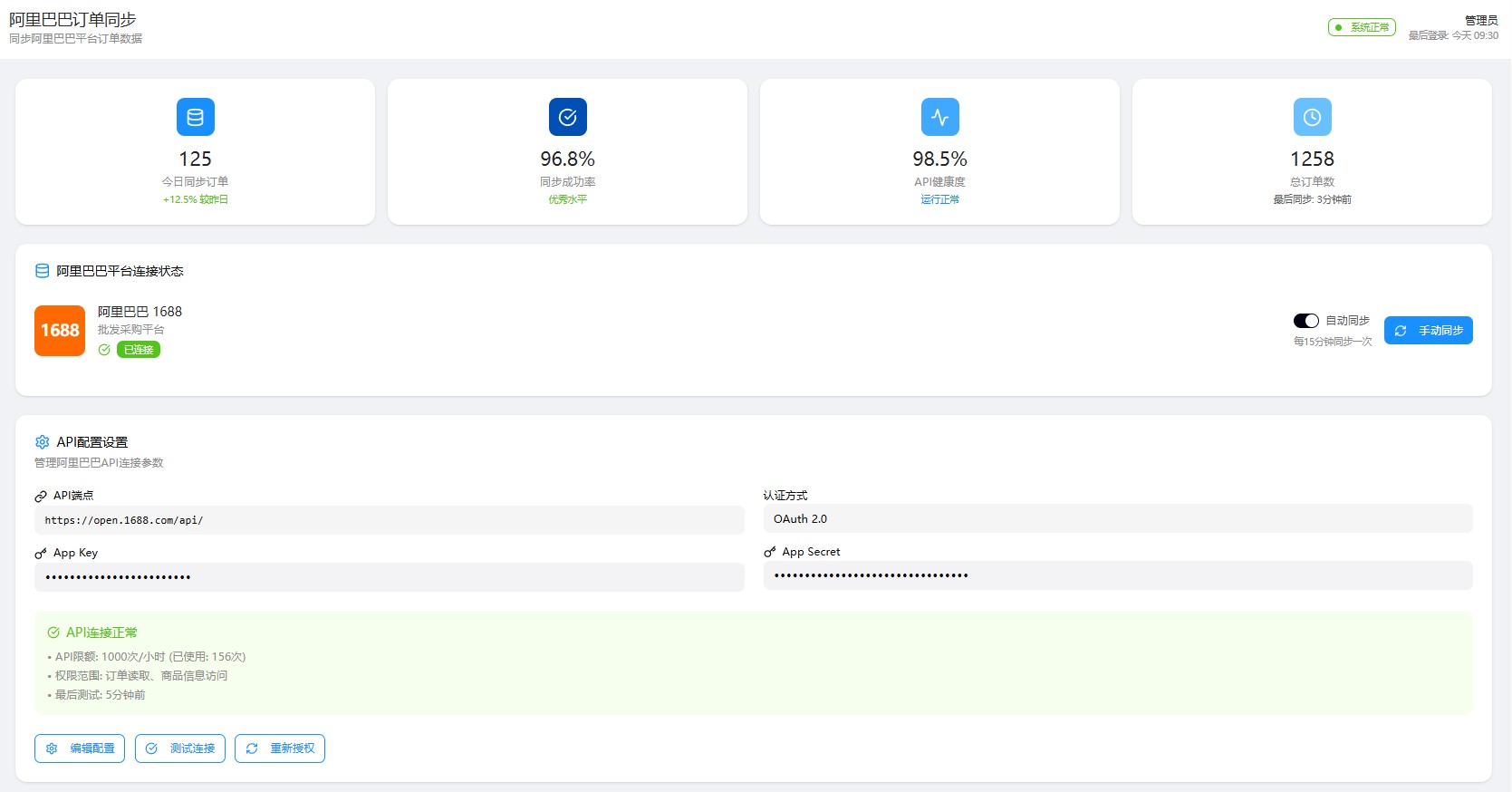Click the orange 1688 platform logo
The height and width of the screenshot is (792, 1512).
tap(60, 331)
